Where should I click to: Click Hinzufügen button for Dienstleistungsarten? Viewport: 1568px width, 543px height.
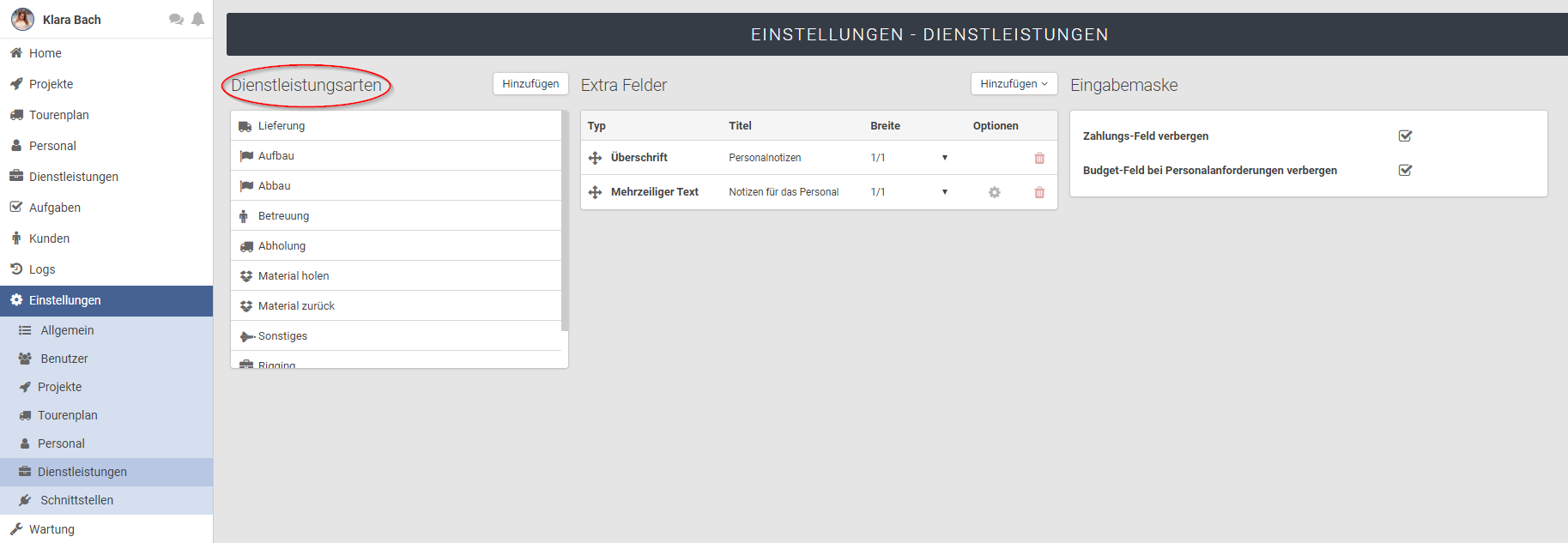click(530, 84)
